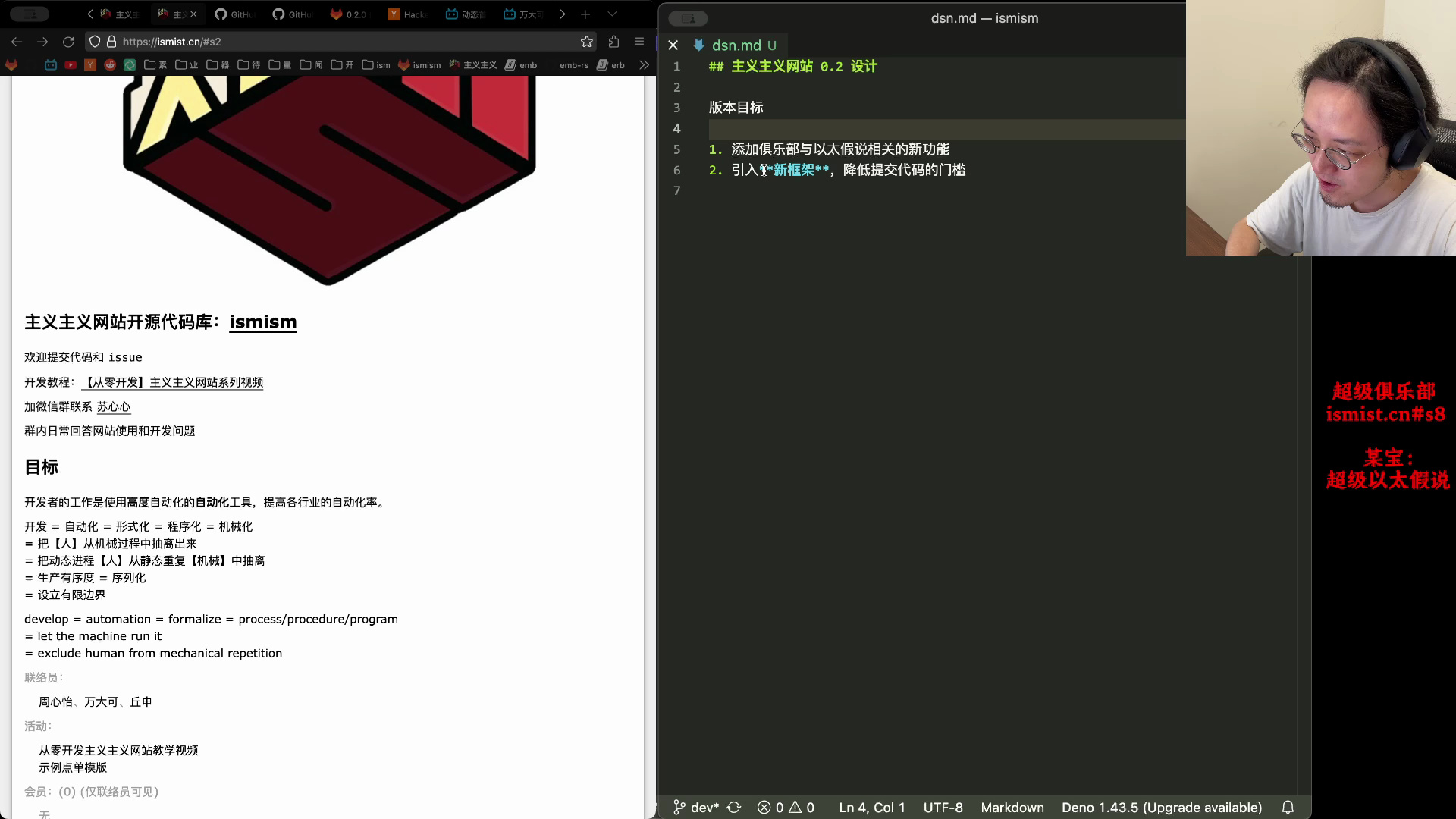This screenshot has height=819, width=1456.
Task: Click the source control icon in status bar
Action: (680, 807)
